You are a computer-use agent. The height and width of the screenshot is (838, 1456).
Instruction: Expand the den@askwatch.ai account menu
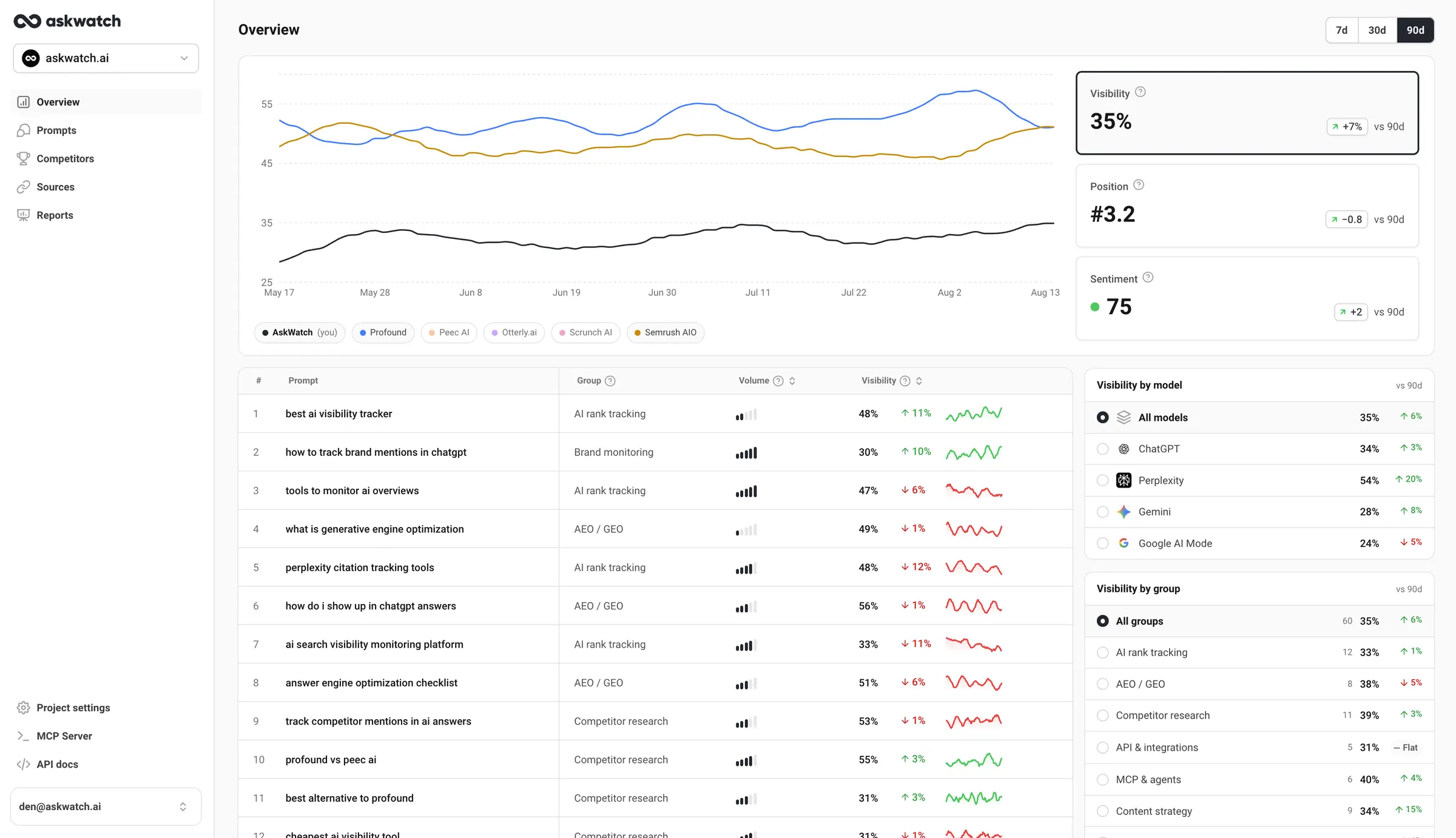pos(106,806)
